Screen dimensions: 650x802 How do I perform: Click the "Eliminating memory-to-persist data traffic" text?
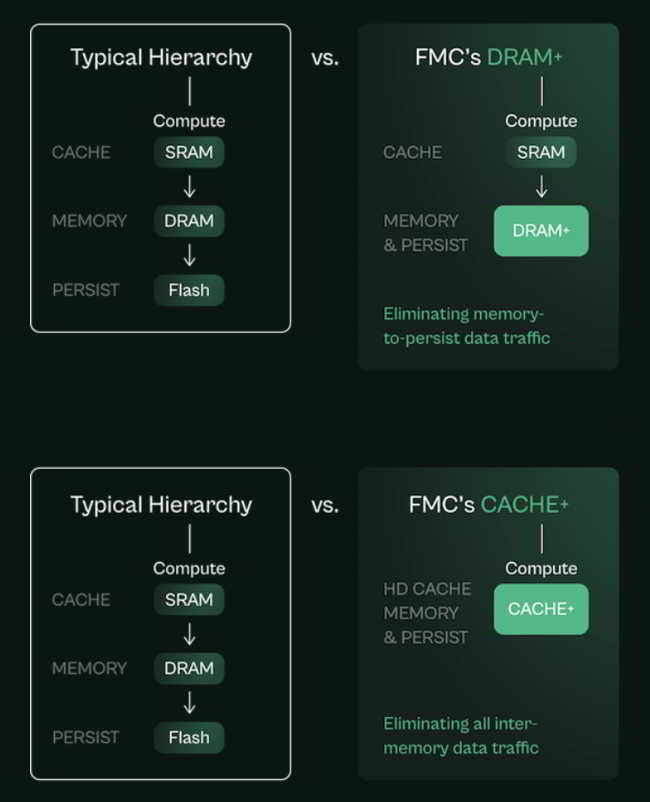coord(466,326)
